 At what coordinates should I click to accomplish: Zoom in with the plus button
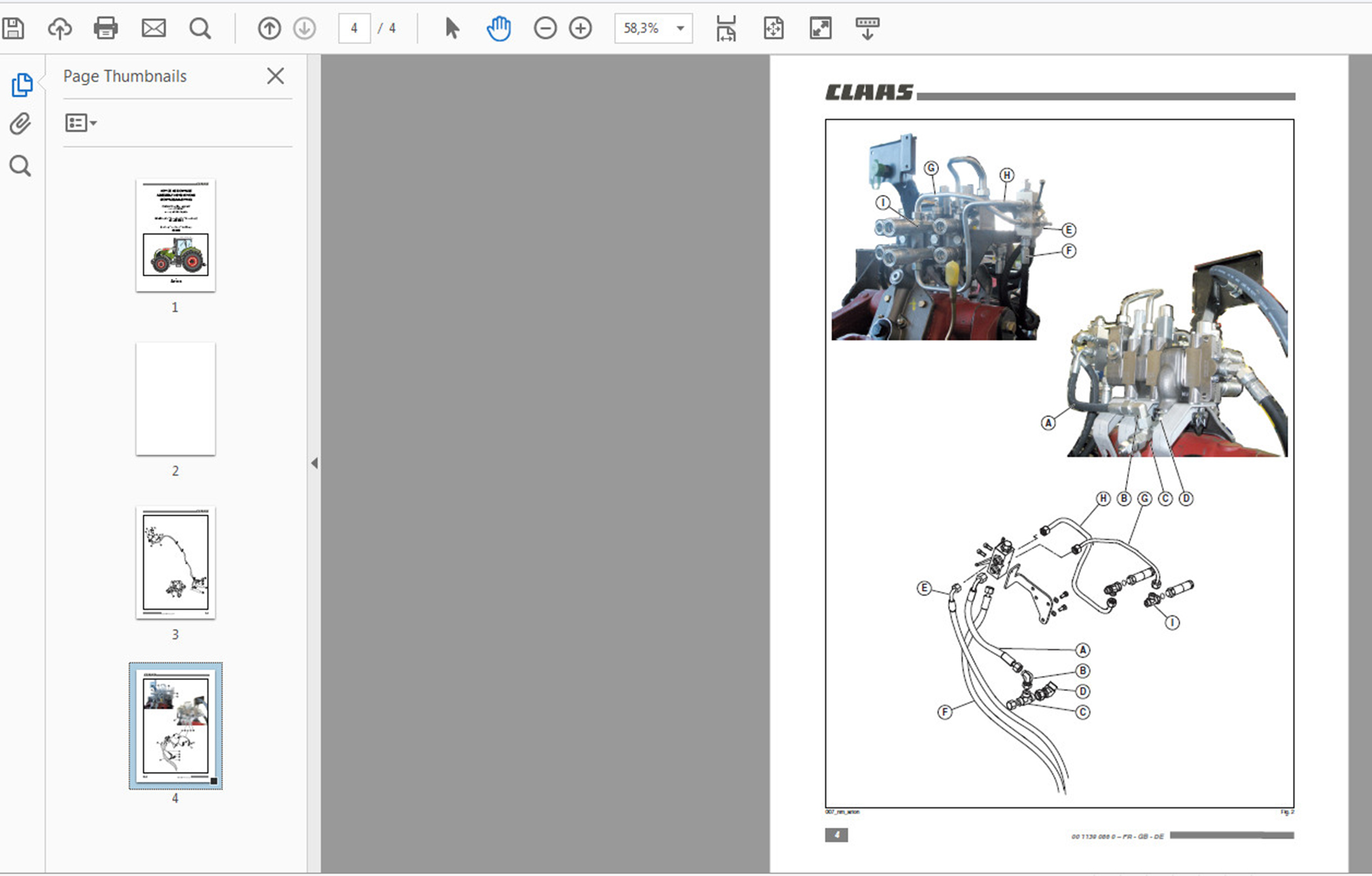580,28
